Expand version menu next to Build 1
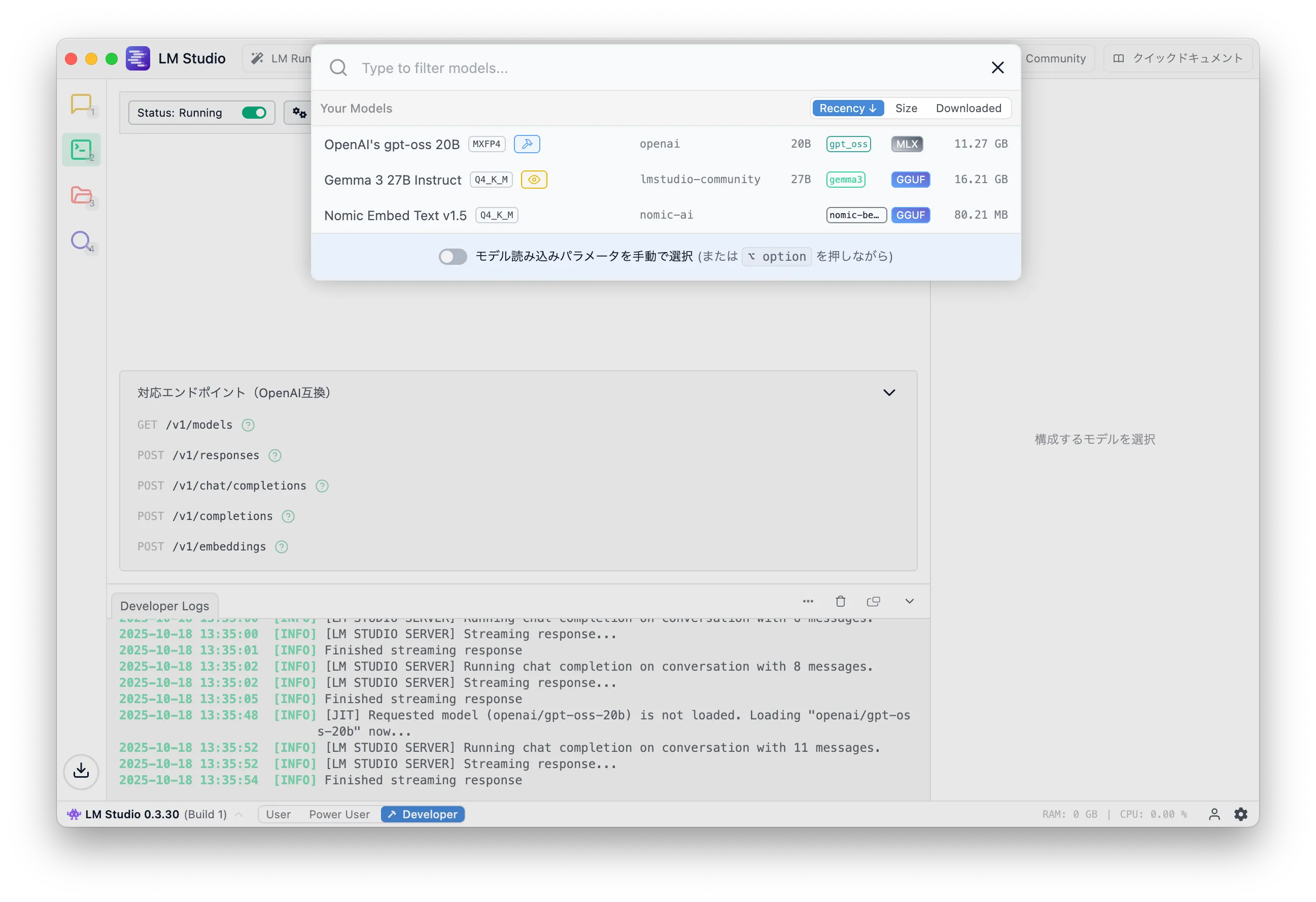This screenshot has height=902, width=1316. (239, 814)
